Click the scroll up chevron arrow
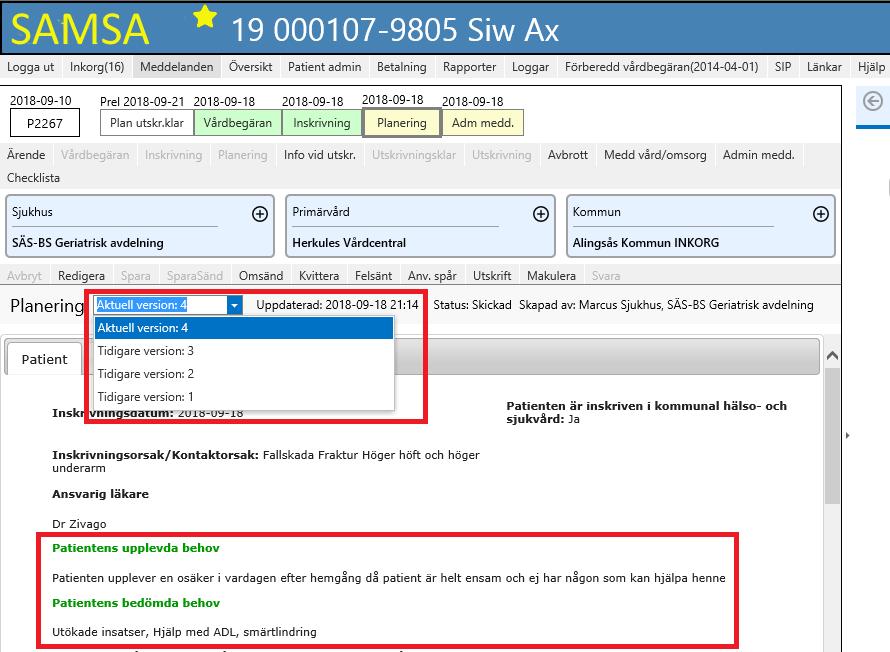 (x=833, y=356)
